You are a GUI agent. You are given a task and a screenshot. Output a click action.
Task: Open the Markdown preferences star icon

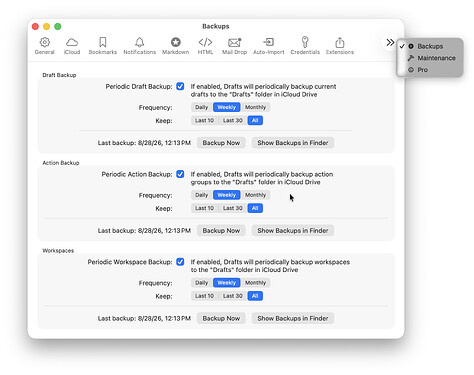point(176,42)
